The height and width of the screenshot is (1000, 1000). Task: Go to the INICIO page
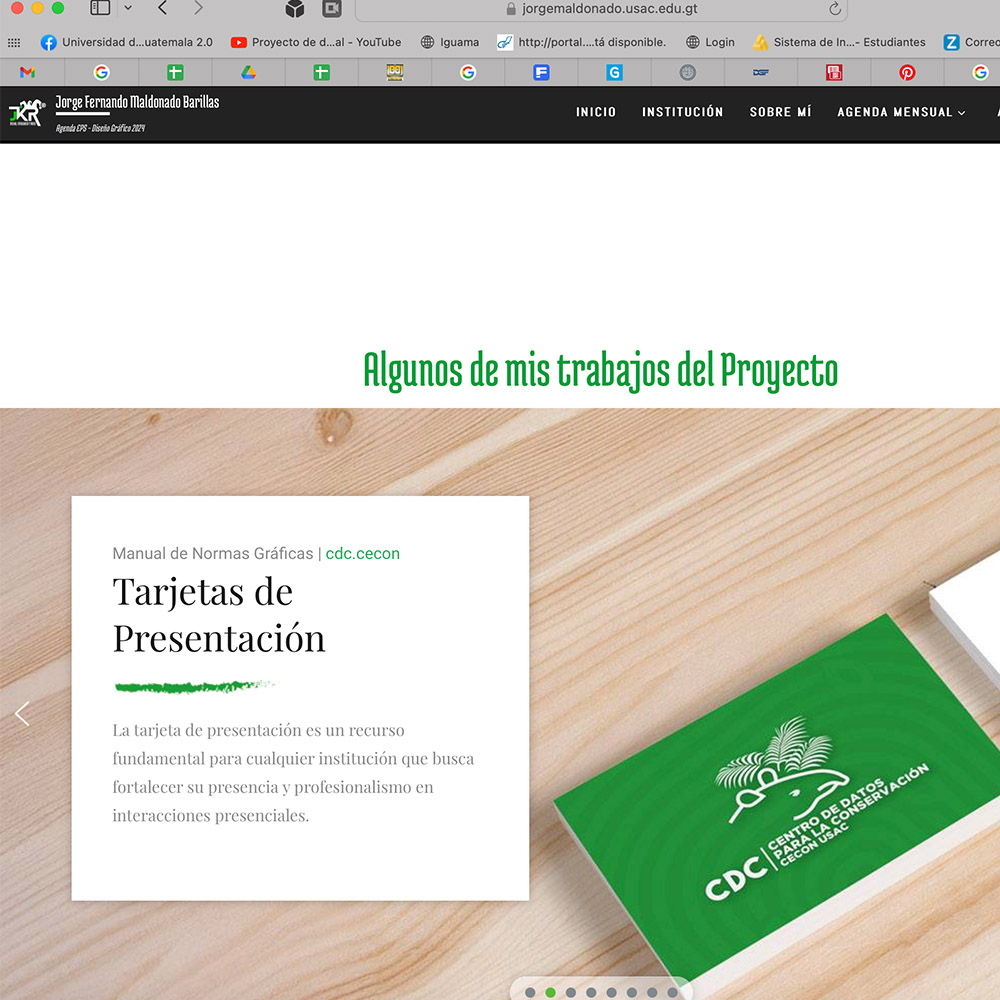click(596, 112)
